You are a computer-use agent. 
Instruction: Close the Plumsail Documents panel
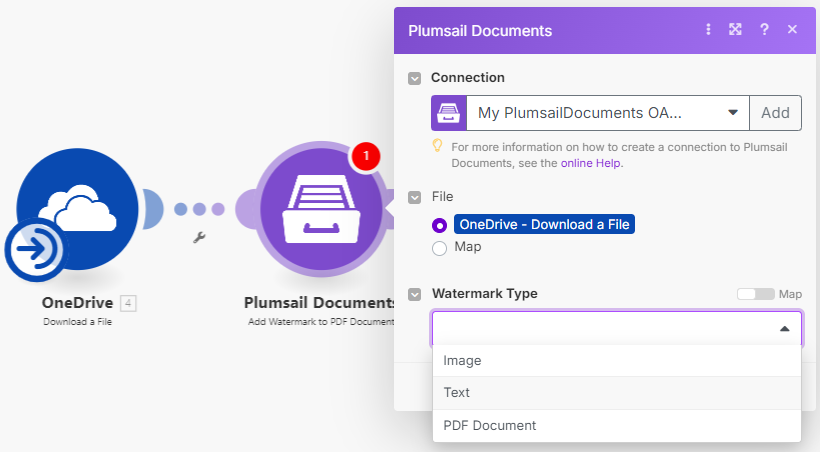tap(792, 30)
